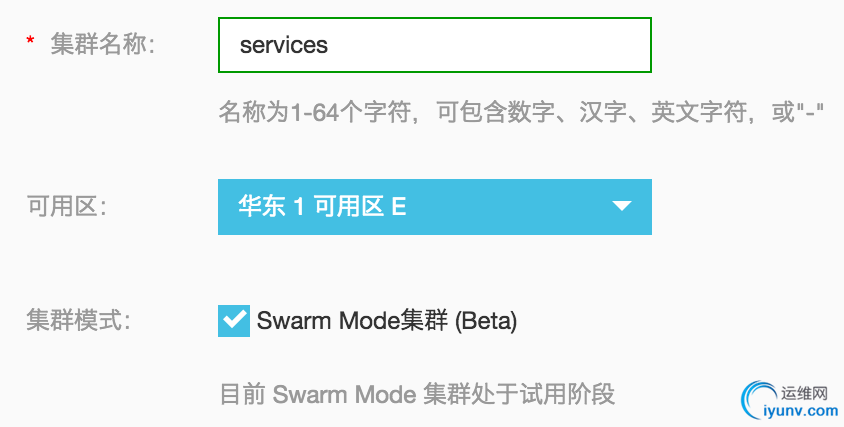Click the blue swirl iyunv logo icon
This screenshot has height=427, width=844.
pos(759,400)
